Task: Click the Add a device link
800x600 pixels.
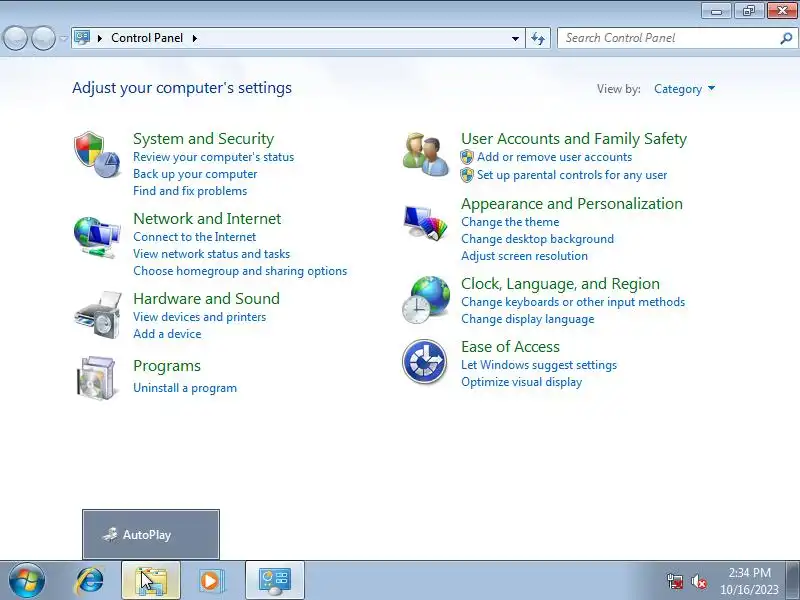Action: [x=167, y=334]
